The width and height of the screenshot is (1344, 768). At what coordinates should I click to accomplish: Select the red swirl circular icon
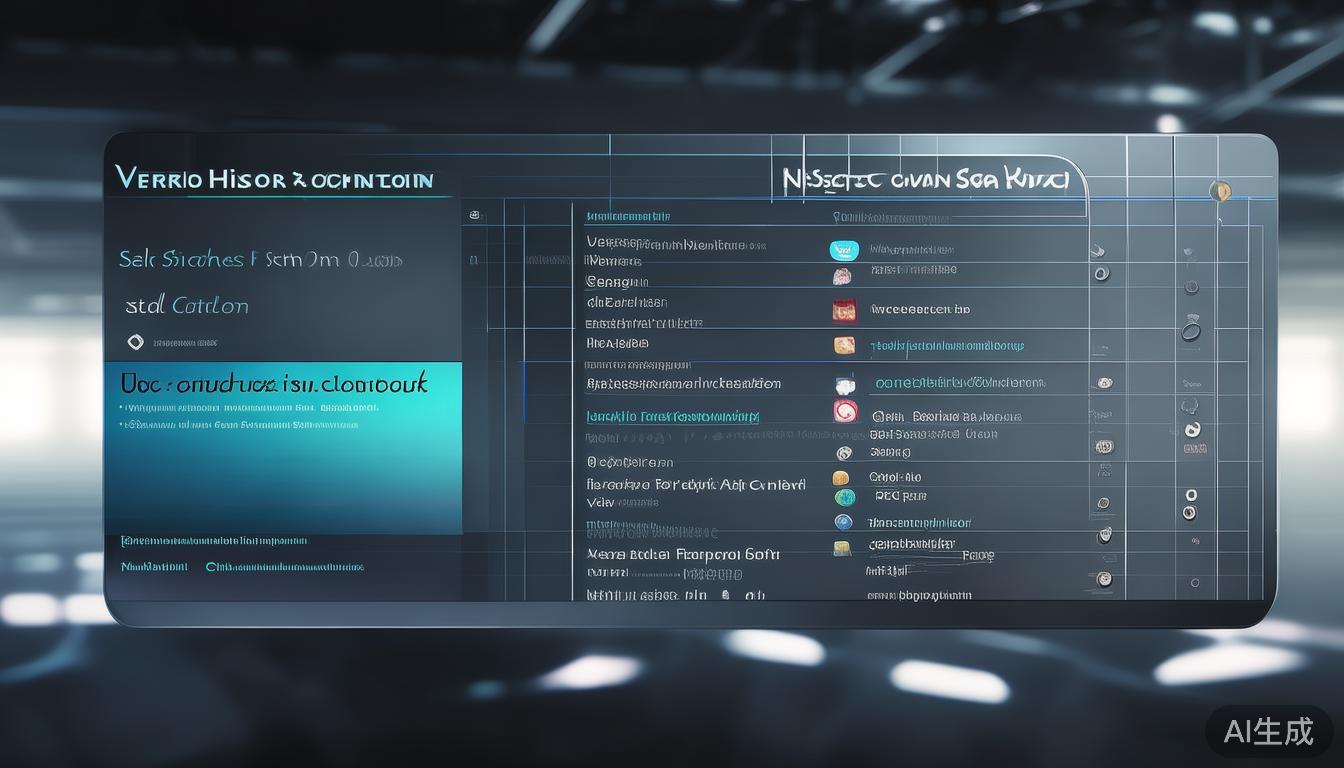(x=846, y=412)
